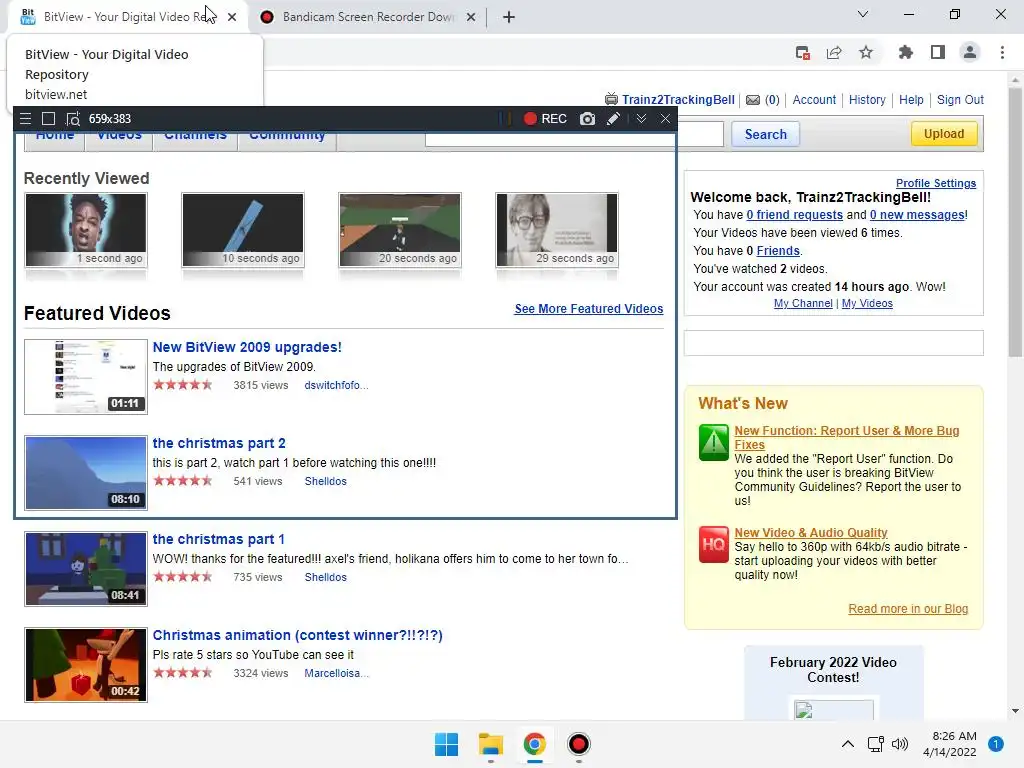1024x768 pixels.
Task: Open dswitchfofo... uploader channel link
Action: [x=336, y=385]
